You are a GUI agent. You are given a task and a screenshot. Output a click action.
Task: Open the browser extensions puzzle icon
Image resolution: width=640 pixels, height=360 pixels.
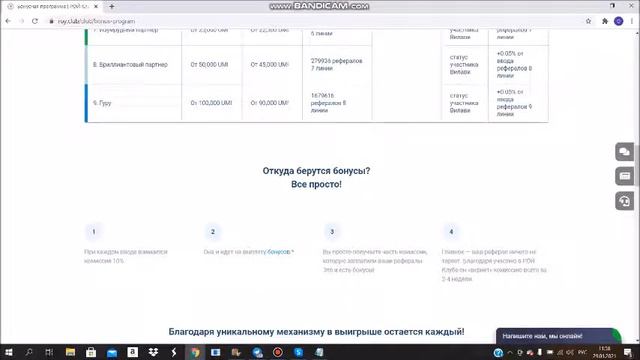(x=605, y=21)
